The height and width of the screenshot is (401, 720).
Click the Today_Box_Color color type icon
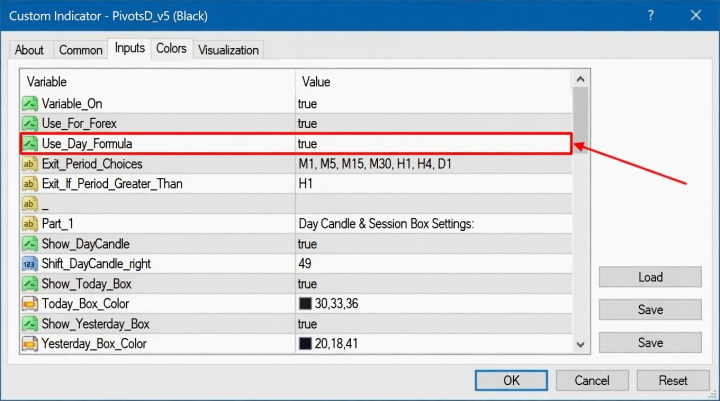tap(30, 304)
